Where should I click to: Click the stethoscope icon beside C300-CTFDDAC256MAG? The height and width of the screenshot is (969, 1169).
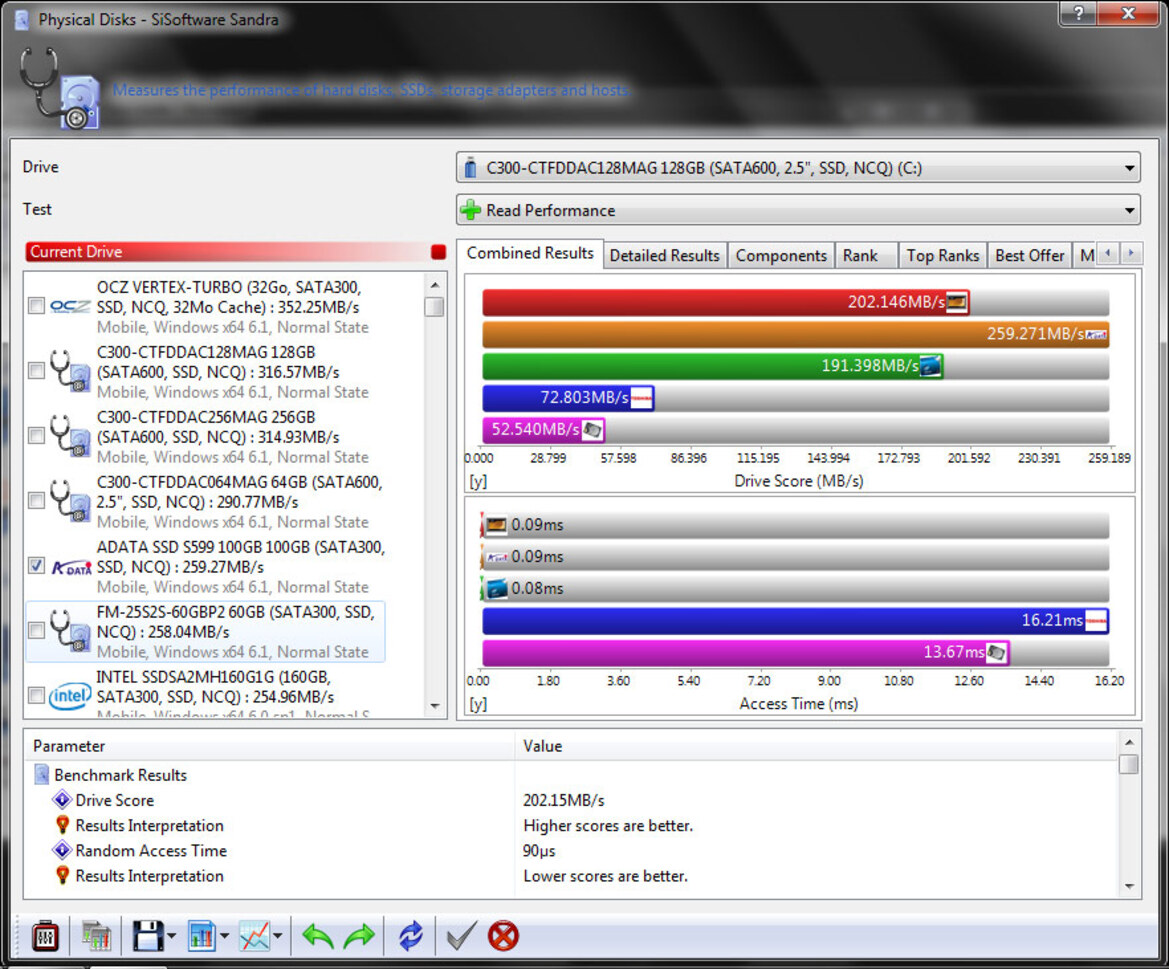tap(70, 436)
